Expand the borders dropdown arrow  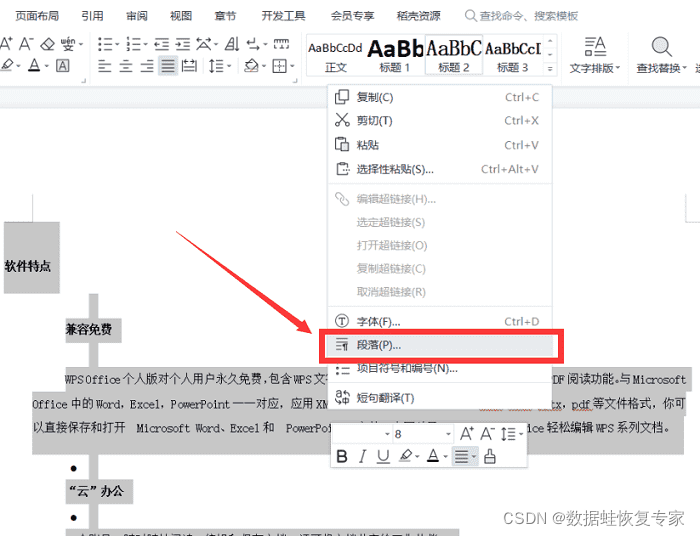tap(292, 66)
